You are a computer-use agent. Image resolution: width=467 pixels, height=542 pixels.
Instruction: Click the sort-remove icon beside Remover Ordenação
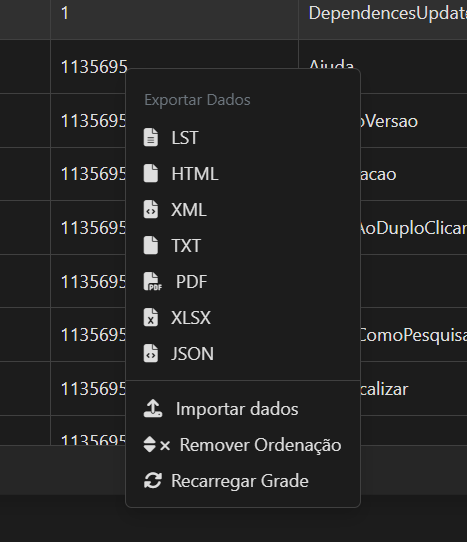157,445
